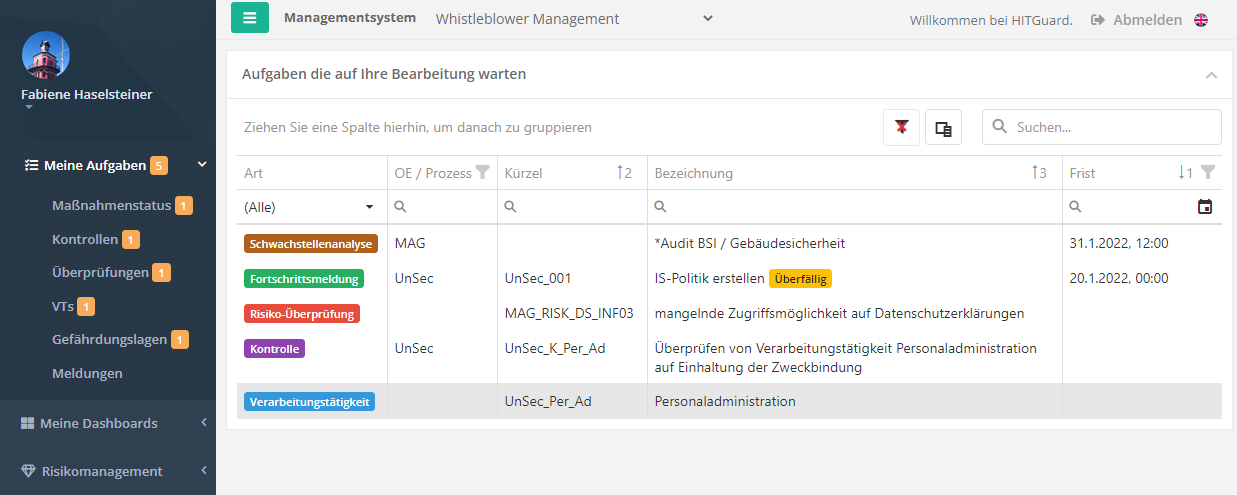Click the Frist column filter icon
The image size is (1237, 495).
[1208, 172]
